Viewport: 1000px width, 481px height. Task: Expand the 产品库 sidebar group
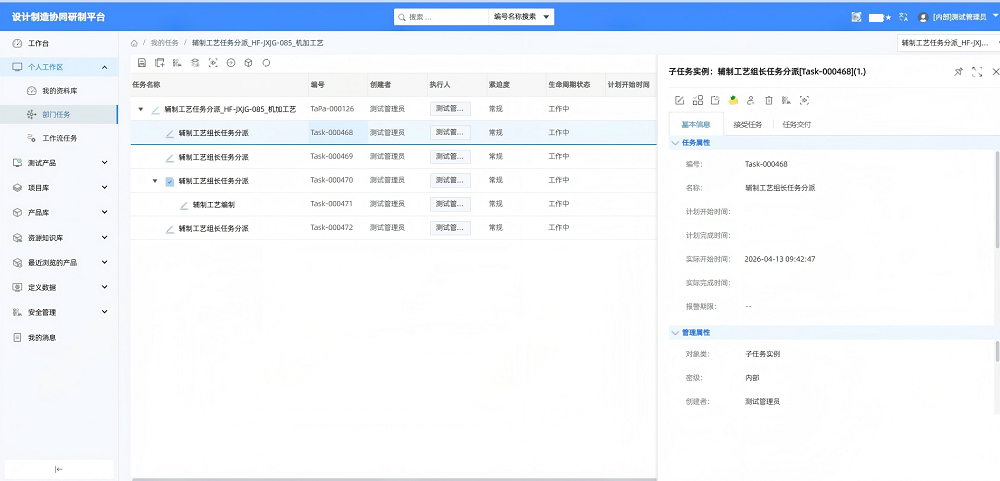click(x=105, y=212)
